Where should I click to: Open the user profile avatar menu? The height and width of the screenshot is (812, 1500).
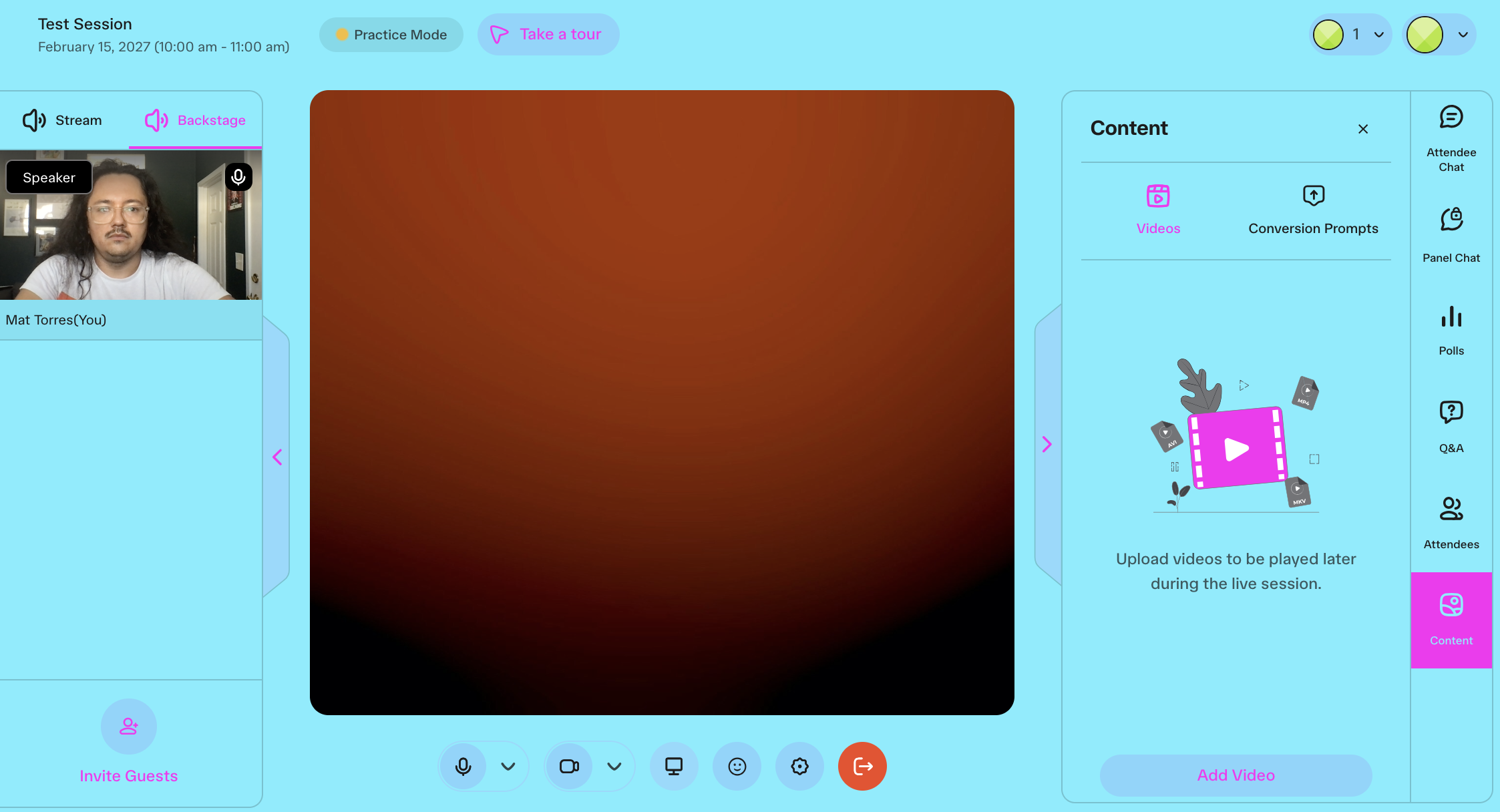1439,34
